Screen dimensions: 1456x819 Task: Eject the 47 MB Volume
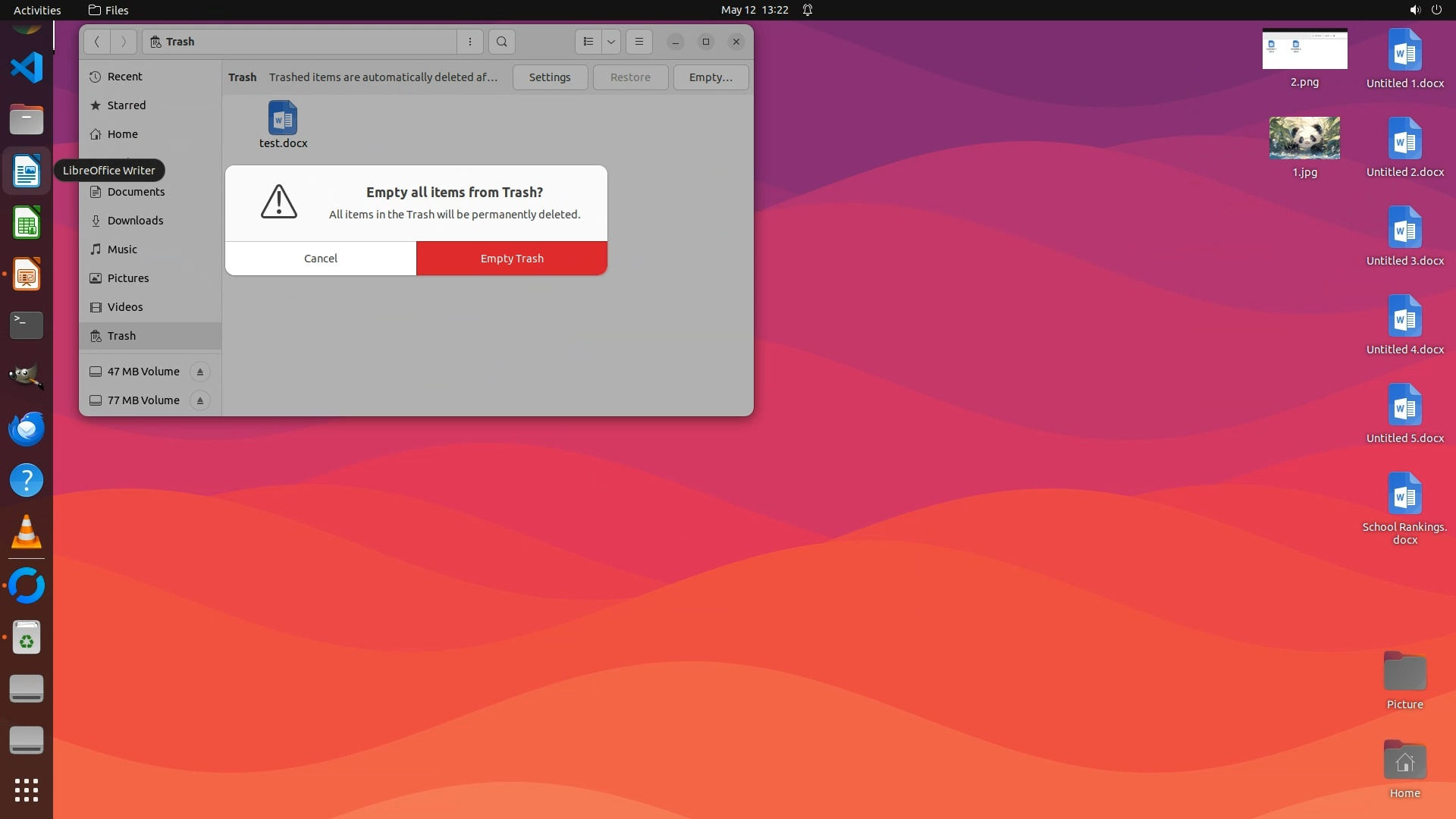pos(200,372)
